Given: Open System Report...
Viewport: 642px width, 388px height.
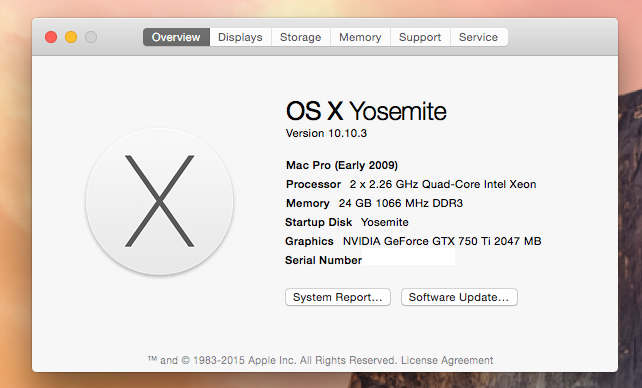Looking at the screenshot, I should coord(338,297).
